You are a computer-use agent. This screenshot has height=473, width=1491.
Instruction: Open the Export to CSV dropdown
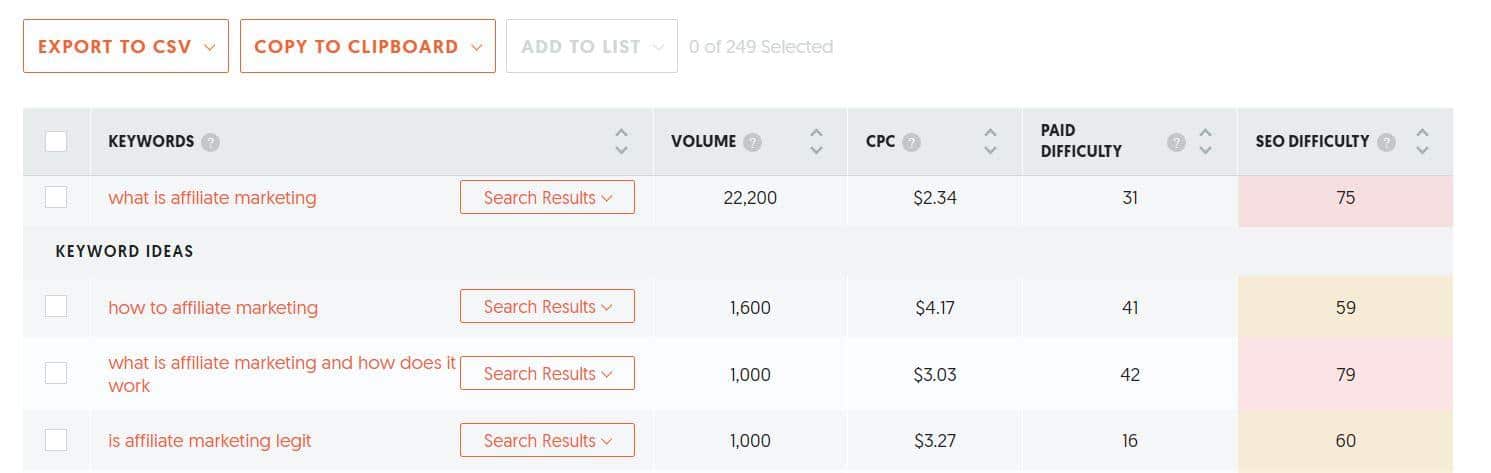[126, 46]
